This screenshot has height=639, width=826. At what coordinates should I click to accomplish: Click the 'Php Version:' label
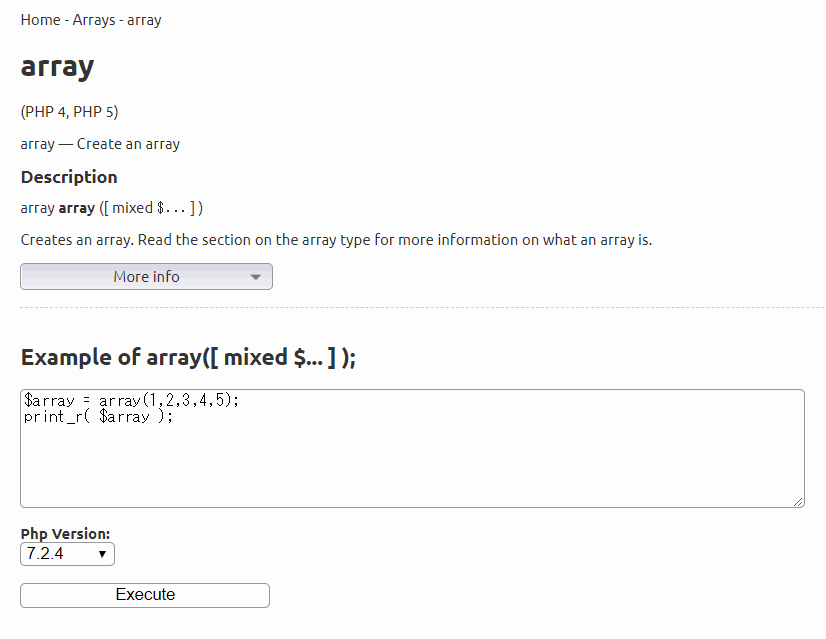coord(65,534)
